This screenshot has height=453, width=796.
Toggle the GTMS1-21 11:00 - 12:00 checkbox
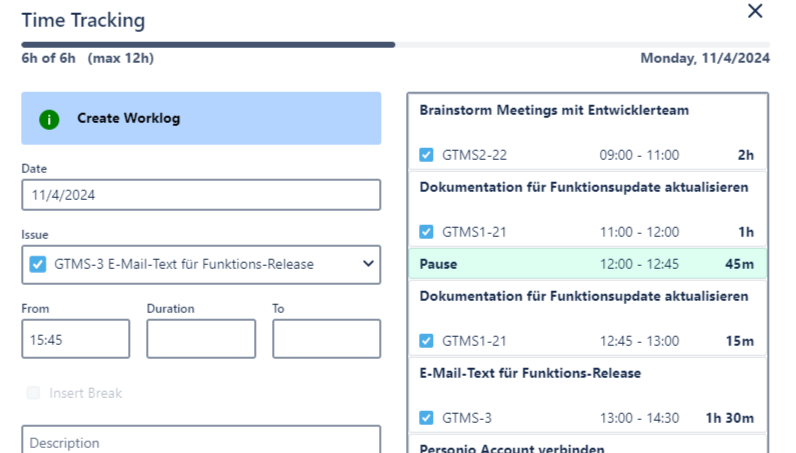[427, 232]
